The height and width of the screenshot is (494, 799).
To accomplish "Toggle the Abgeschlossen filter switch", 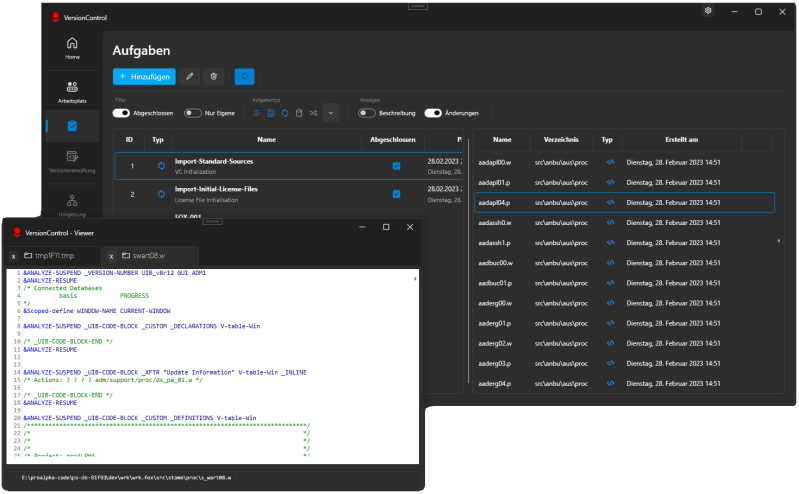I will [x=121, y=113].
